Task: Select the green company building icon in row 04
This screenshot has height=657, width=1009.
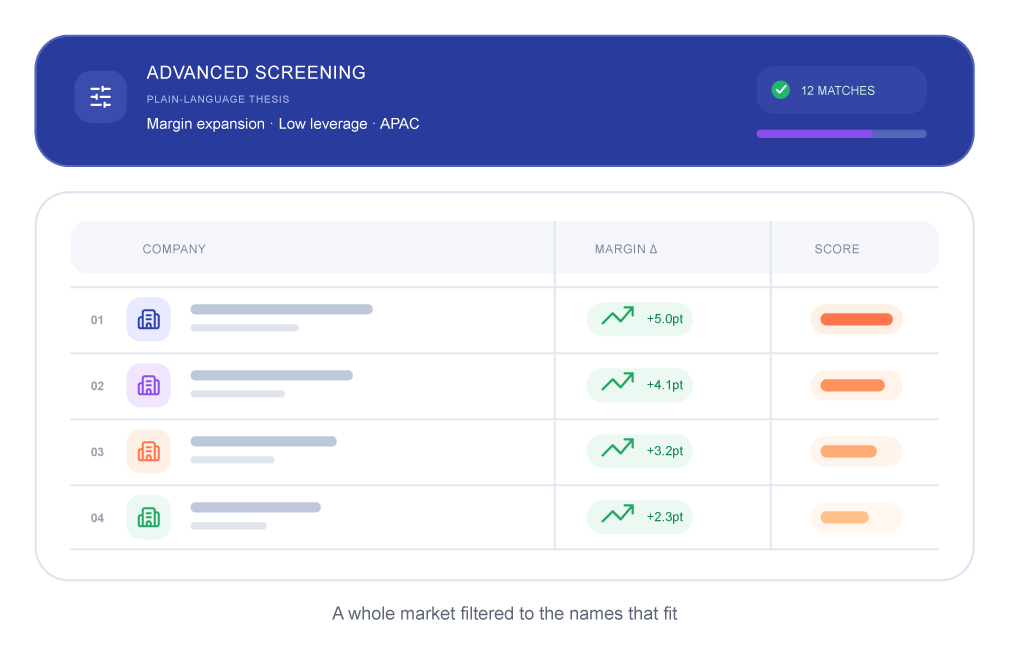Action: pyautogui.click(x=149, y=517)
